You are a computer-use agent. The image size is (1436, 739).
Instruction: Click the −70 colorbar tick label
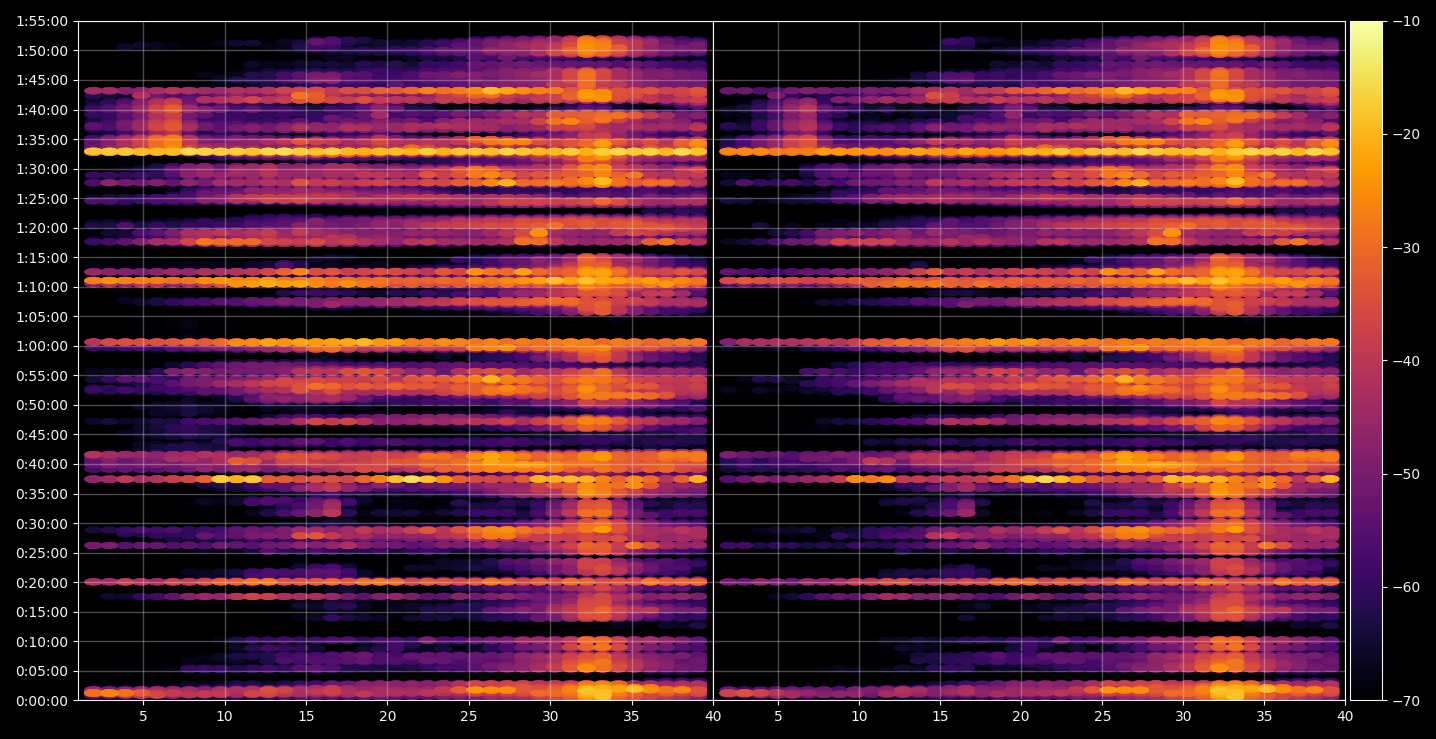(x=1405, y=701)
